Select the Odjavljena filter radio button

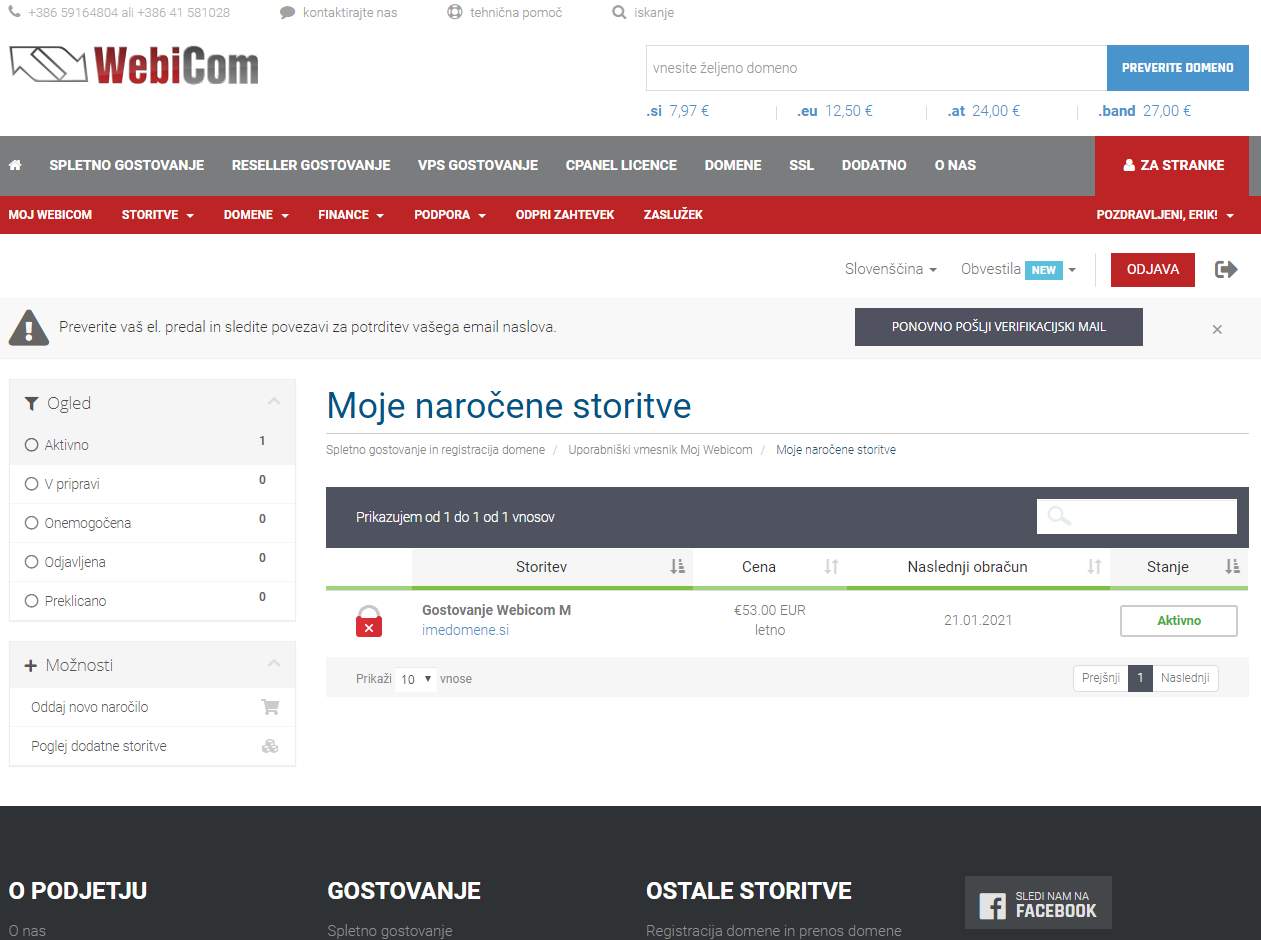tap(31, 562)
